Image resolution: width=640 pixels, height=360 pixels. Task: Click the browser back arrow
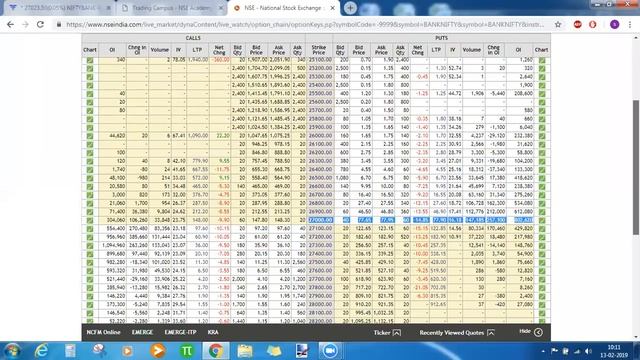[10, 24]
